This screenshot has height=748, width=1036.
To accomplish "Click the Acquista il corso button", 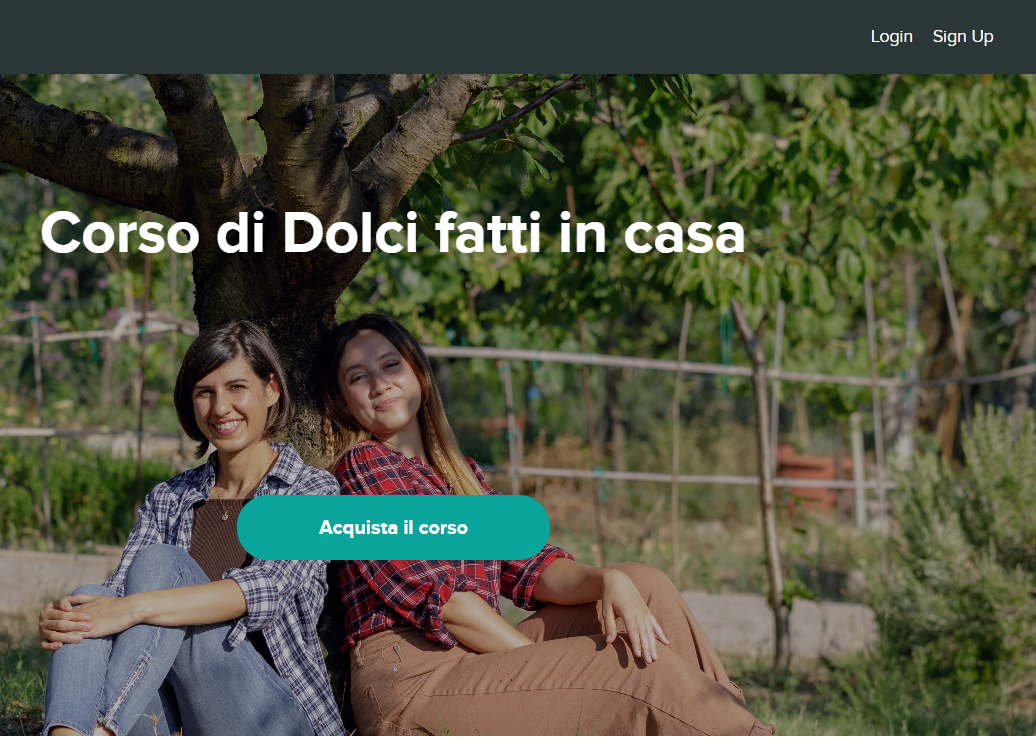I will [x=393, y=527].
